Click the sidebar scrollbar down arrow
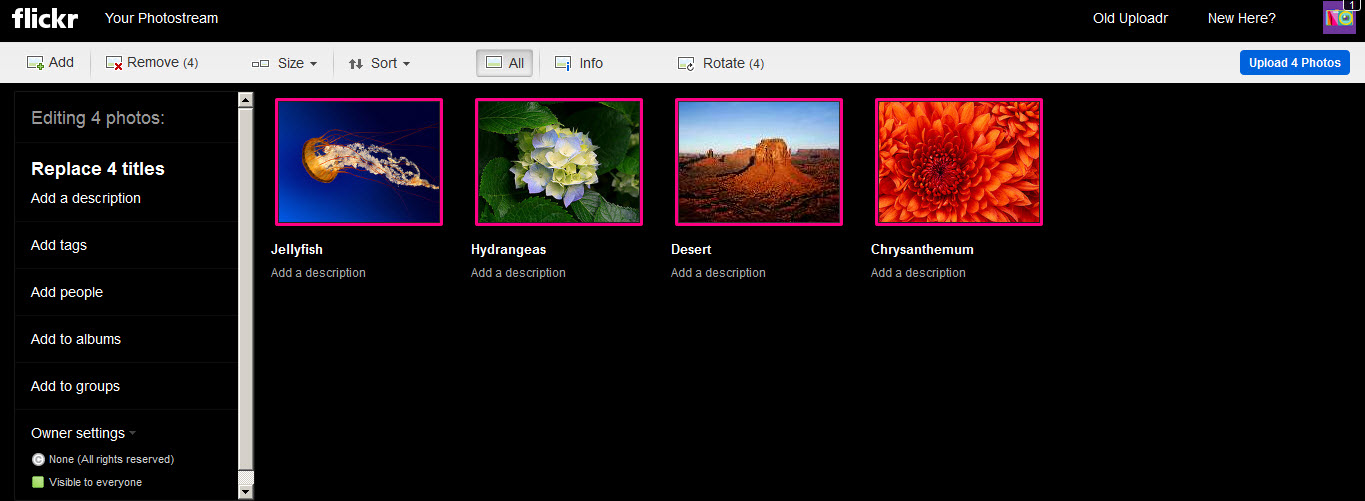 (246, 492)
